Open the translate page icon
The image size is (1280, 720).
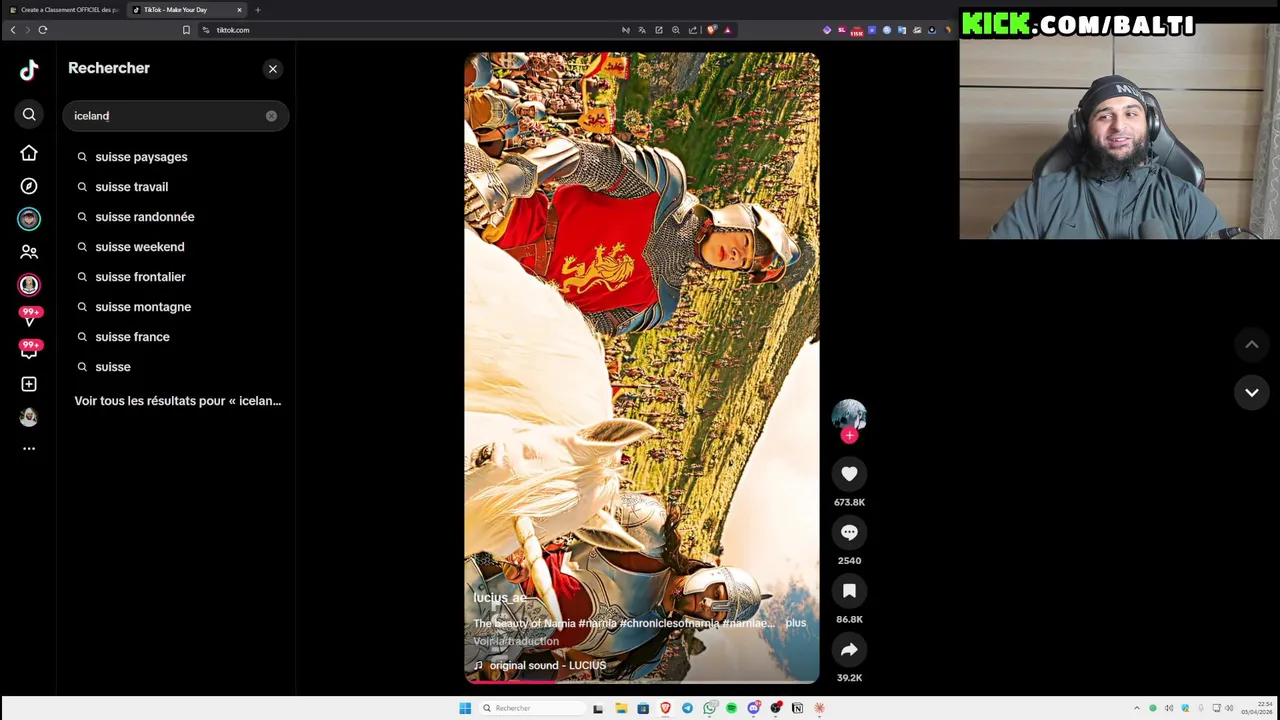point(642,30)
